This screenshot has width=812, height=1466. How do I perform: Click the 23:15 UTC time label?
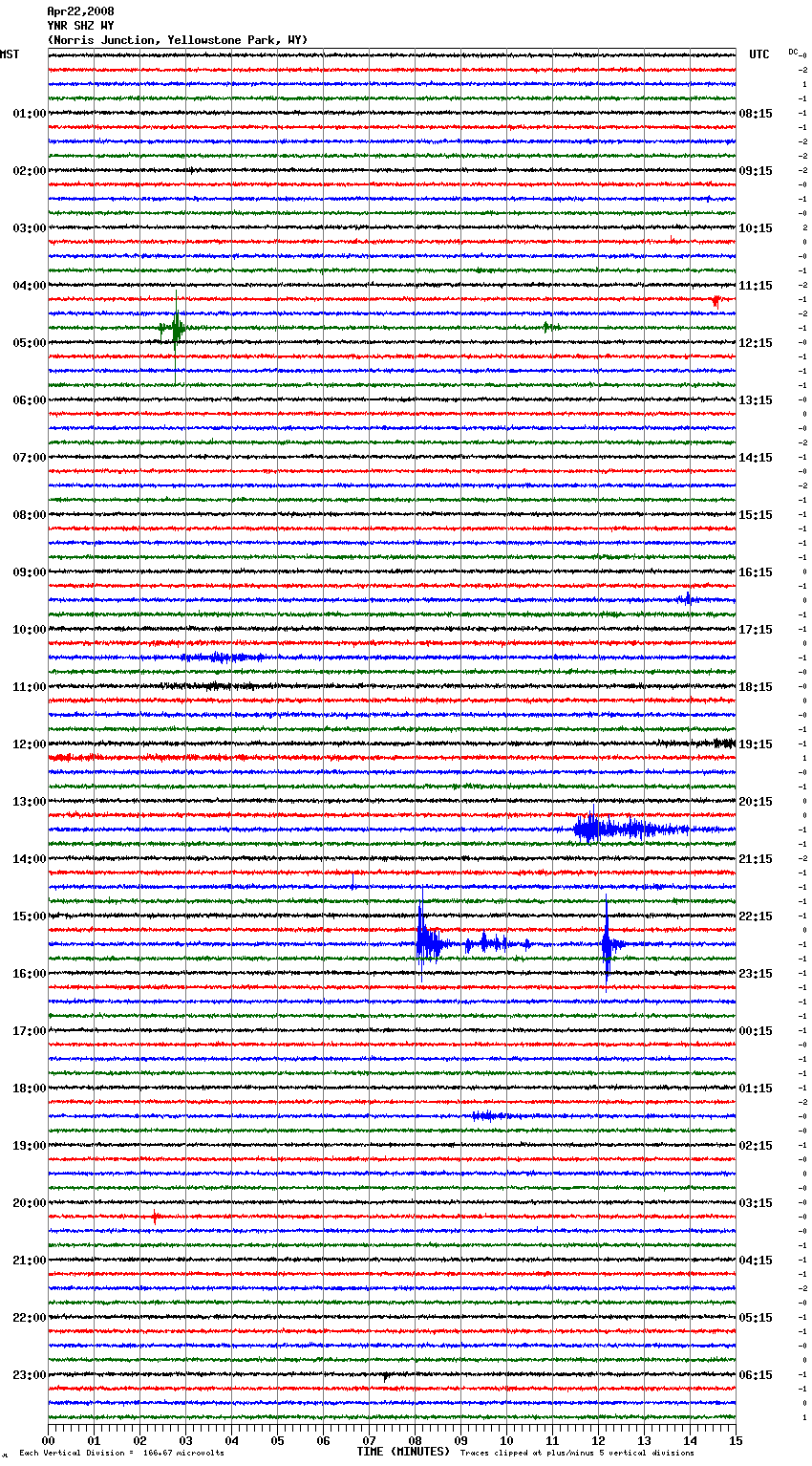[x=756, y=974]
